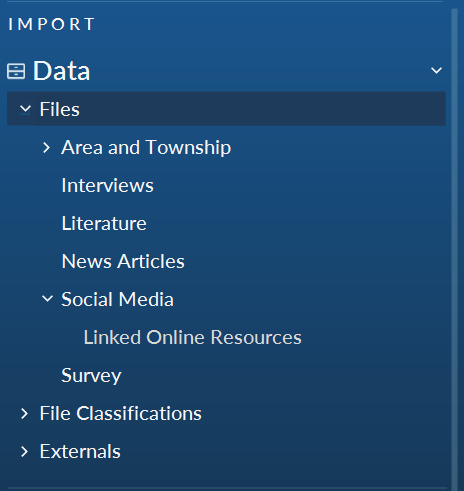The width and height of the screenshot is (464, 491).
Task: Expand File Classifications arrow
Action: click(24, 413)
